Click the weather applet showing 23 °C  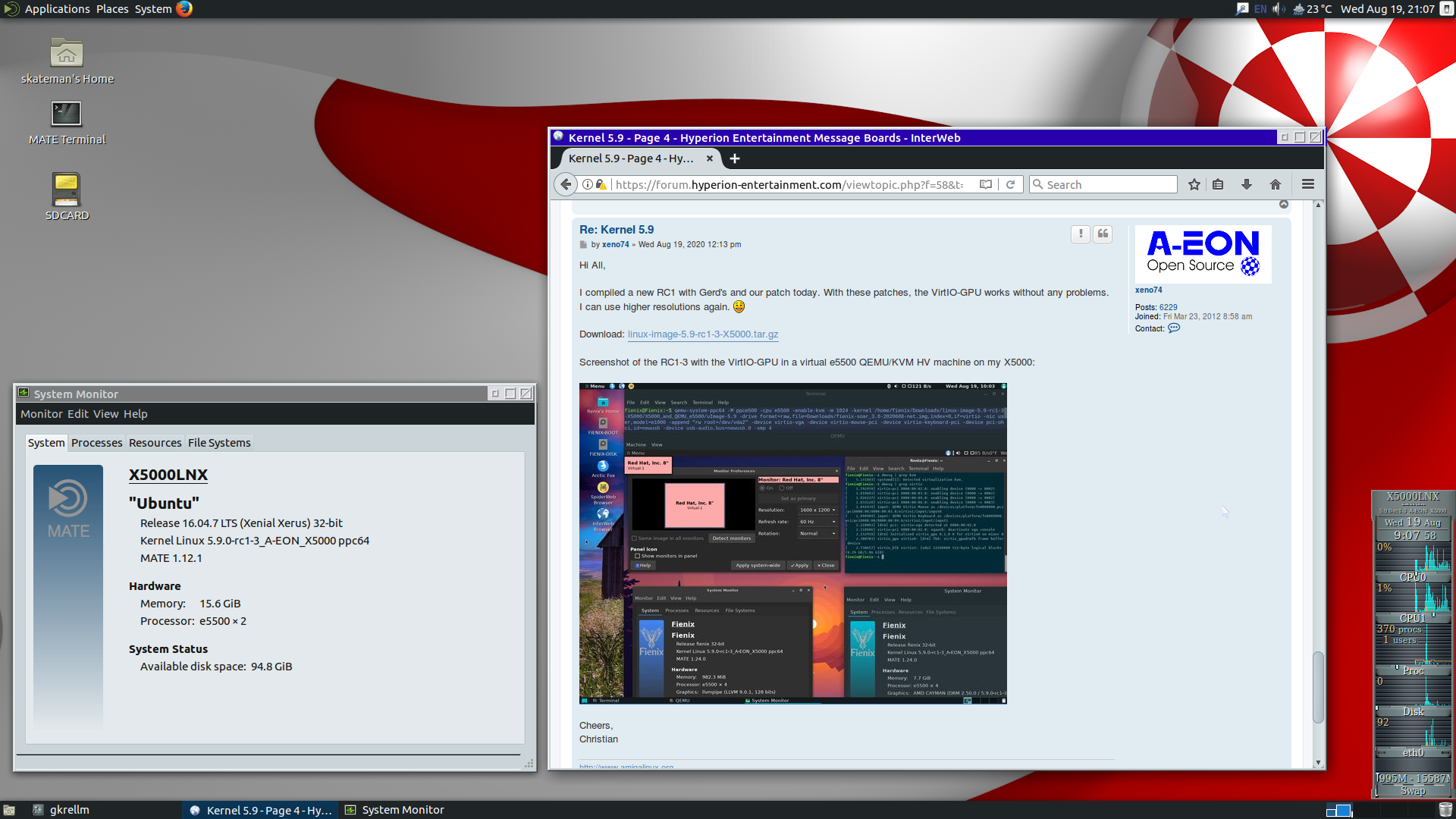tap(1313, 9)
